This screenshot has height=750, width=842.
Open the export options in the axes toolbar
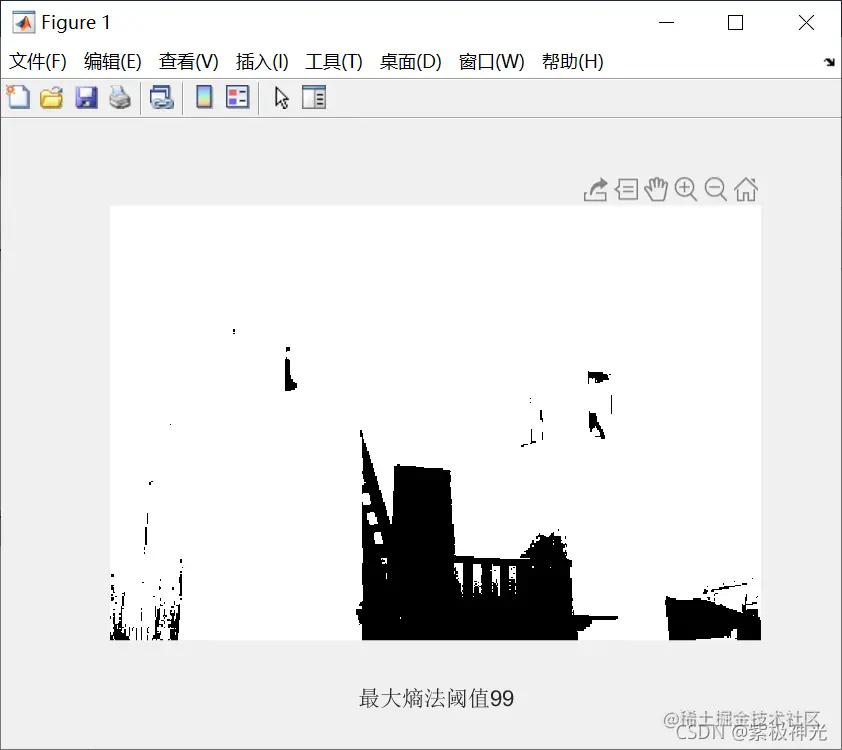tap(596, 190)
